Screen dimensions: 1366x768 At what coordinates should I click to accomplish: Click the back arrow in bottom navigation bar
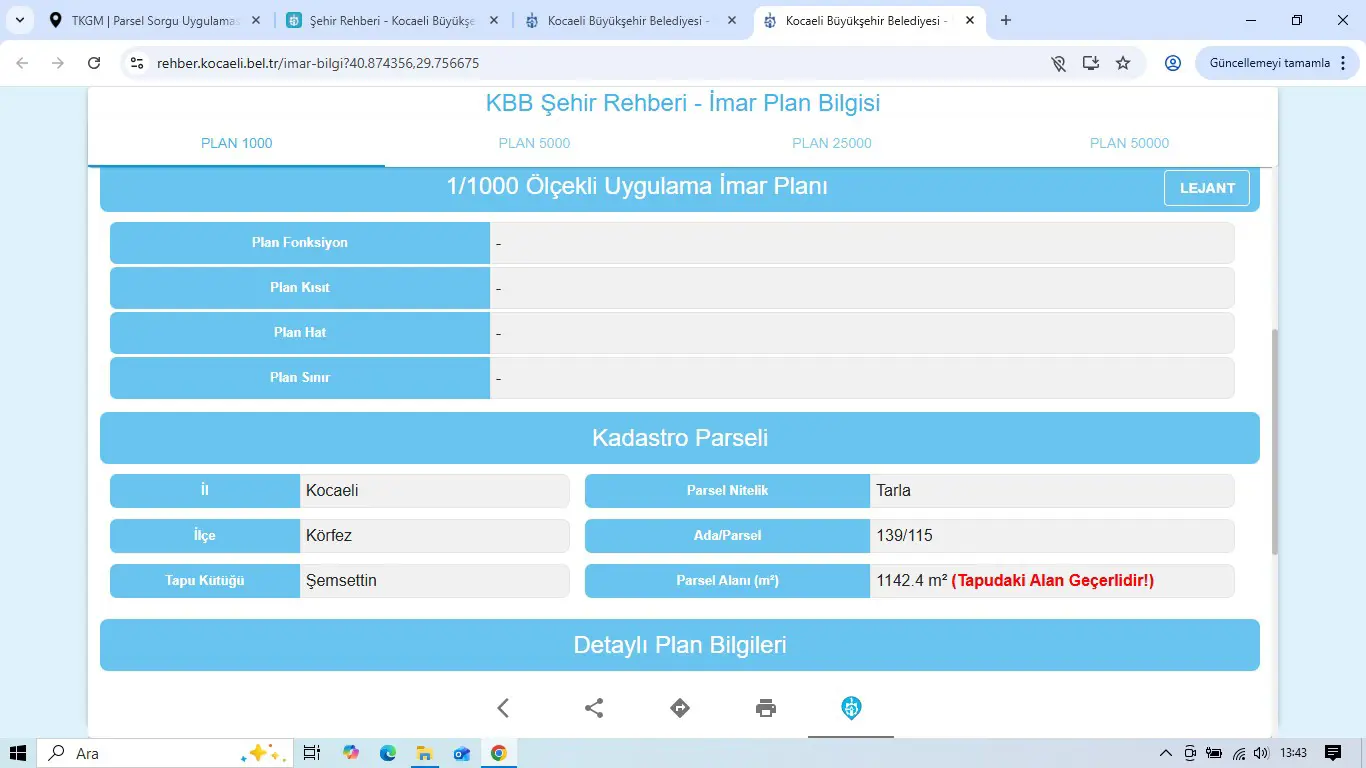tap(503, 708)
